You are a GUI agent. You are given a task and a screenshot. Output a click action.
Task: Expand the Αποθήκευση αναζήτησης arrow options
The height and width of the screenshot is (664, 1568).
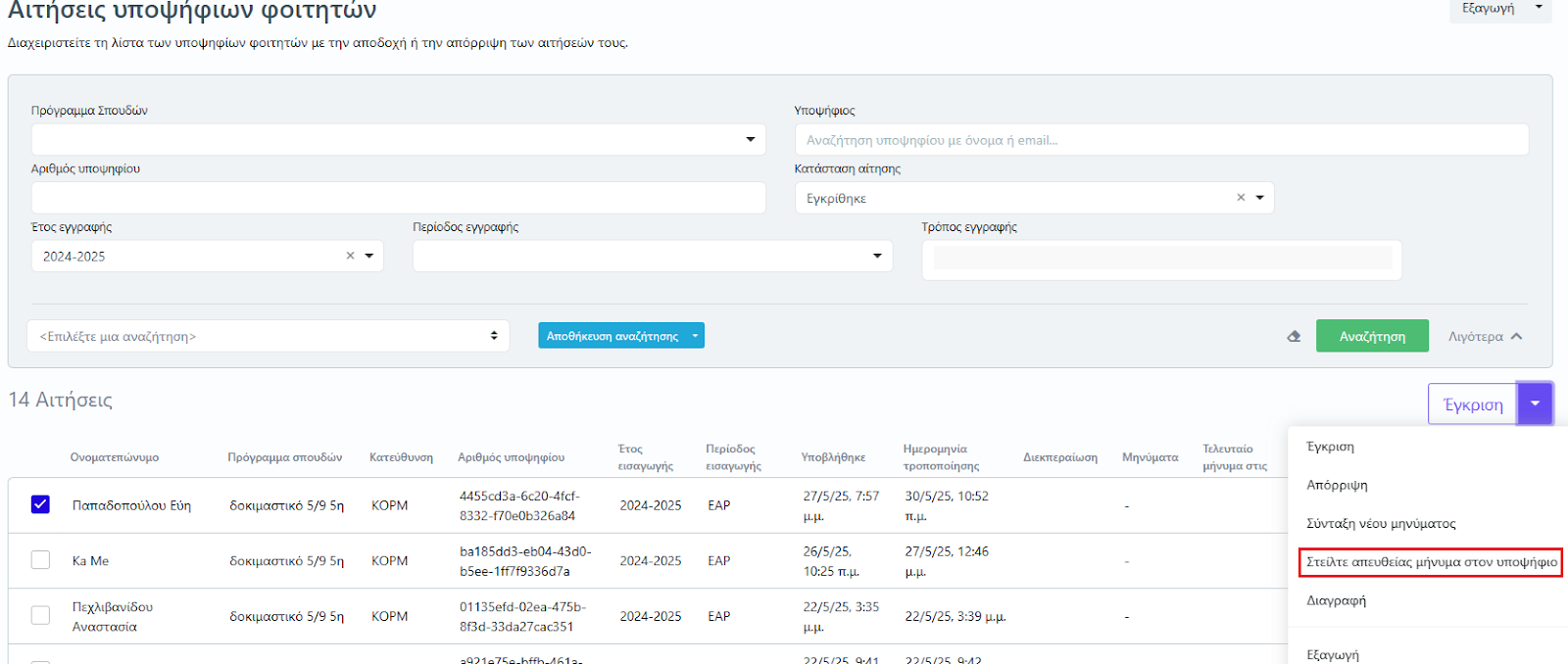pos(695,336)
